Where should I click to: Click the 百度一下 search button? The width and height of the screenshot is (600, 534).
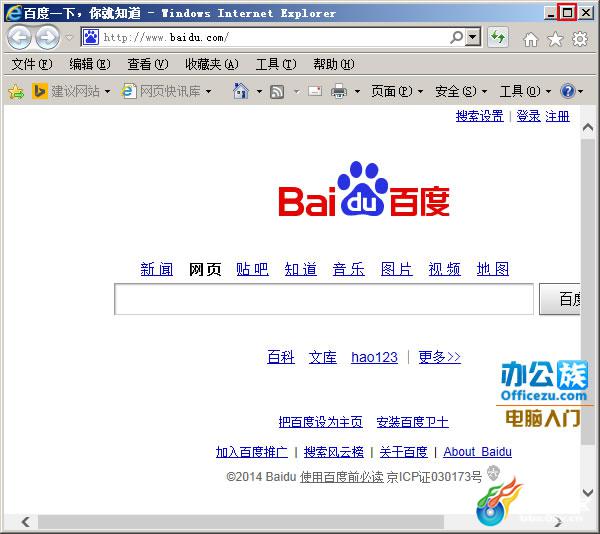560,299
